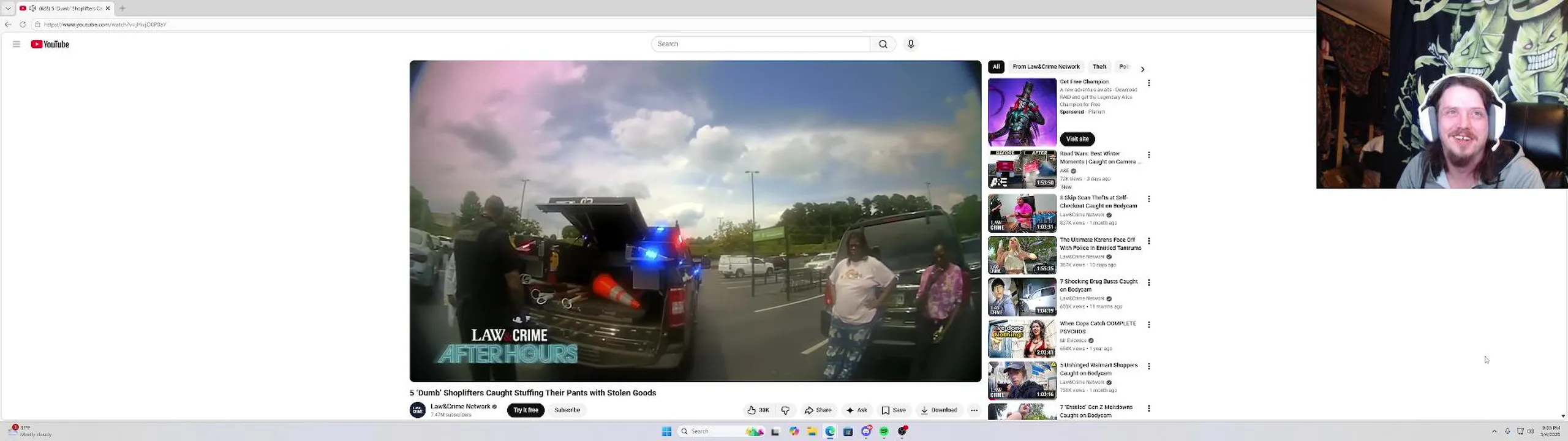The image size is (1568, 441).
Task: Open the Ask AI sparkle button
Action: point(857,410)
